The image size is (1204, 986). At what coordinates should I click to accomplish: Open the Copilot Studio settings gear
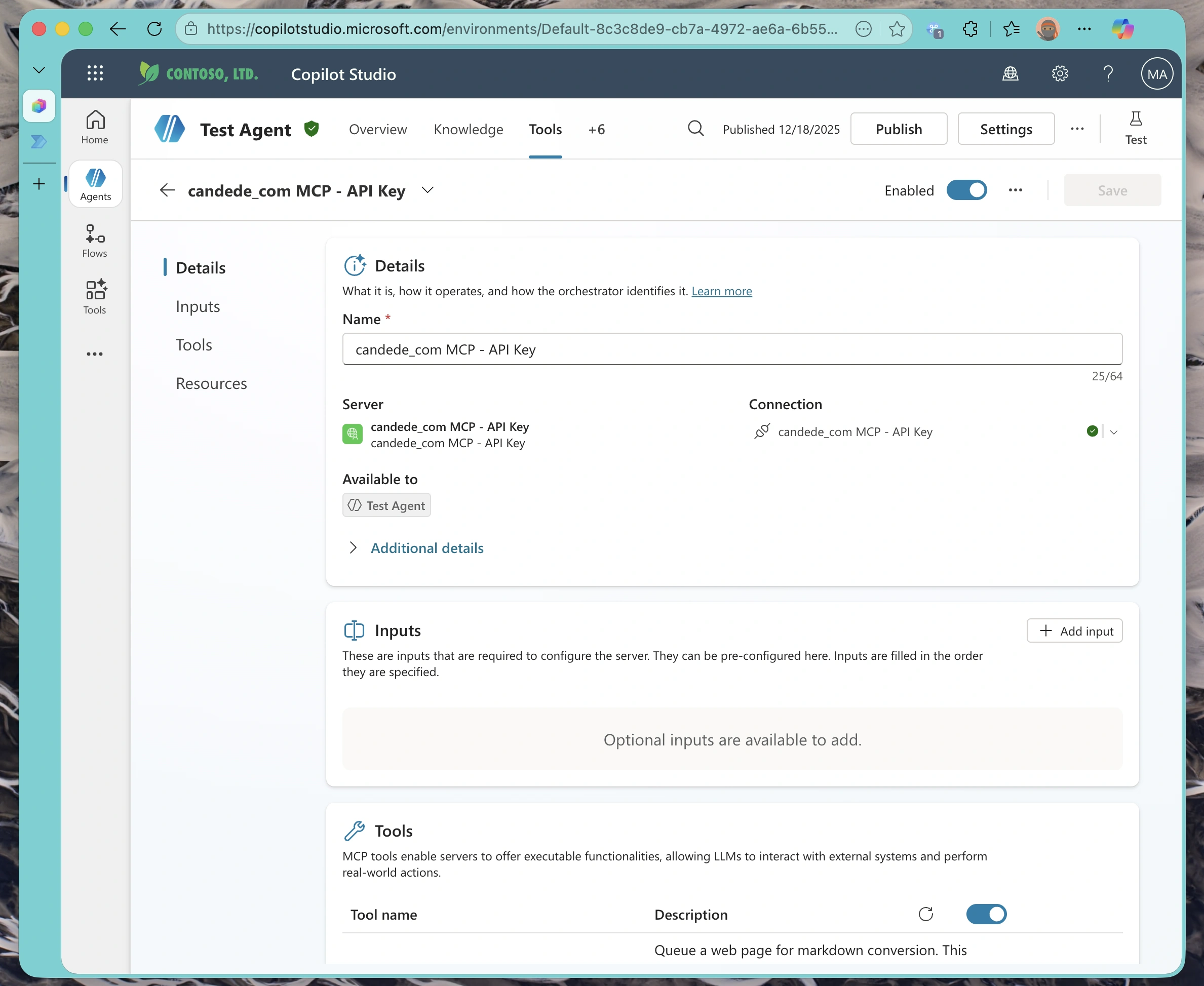tap(1060, 73)
